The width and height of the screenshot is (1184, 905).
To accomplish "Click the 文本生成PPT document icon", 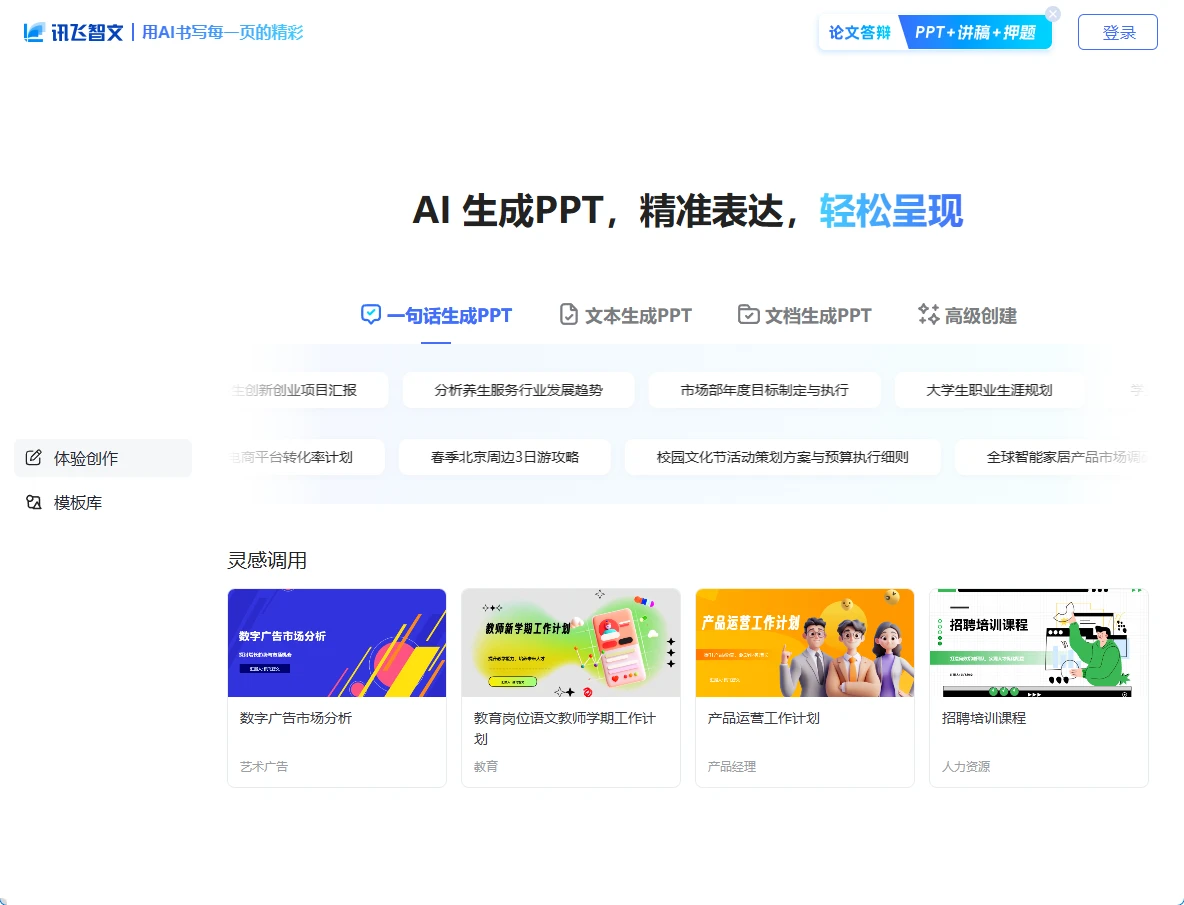I will pyautogui.click(x=568, y=315).
